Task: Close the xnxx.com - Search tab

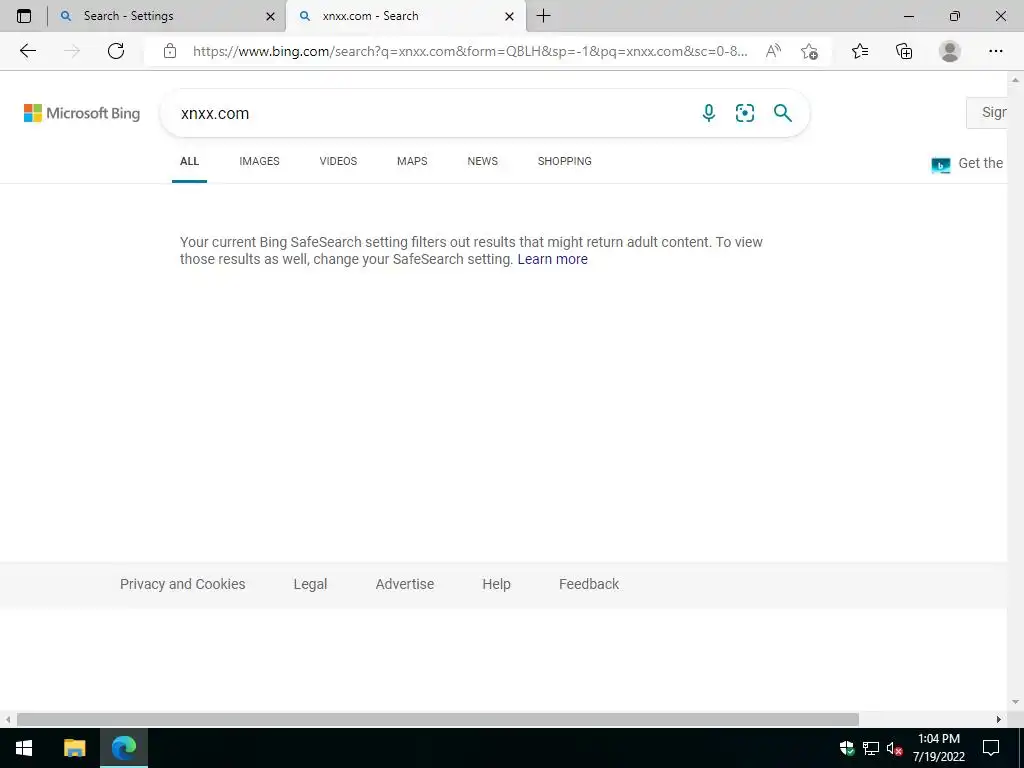Action: point(509,17)
